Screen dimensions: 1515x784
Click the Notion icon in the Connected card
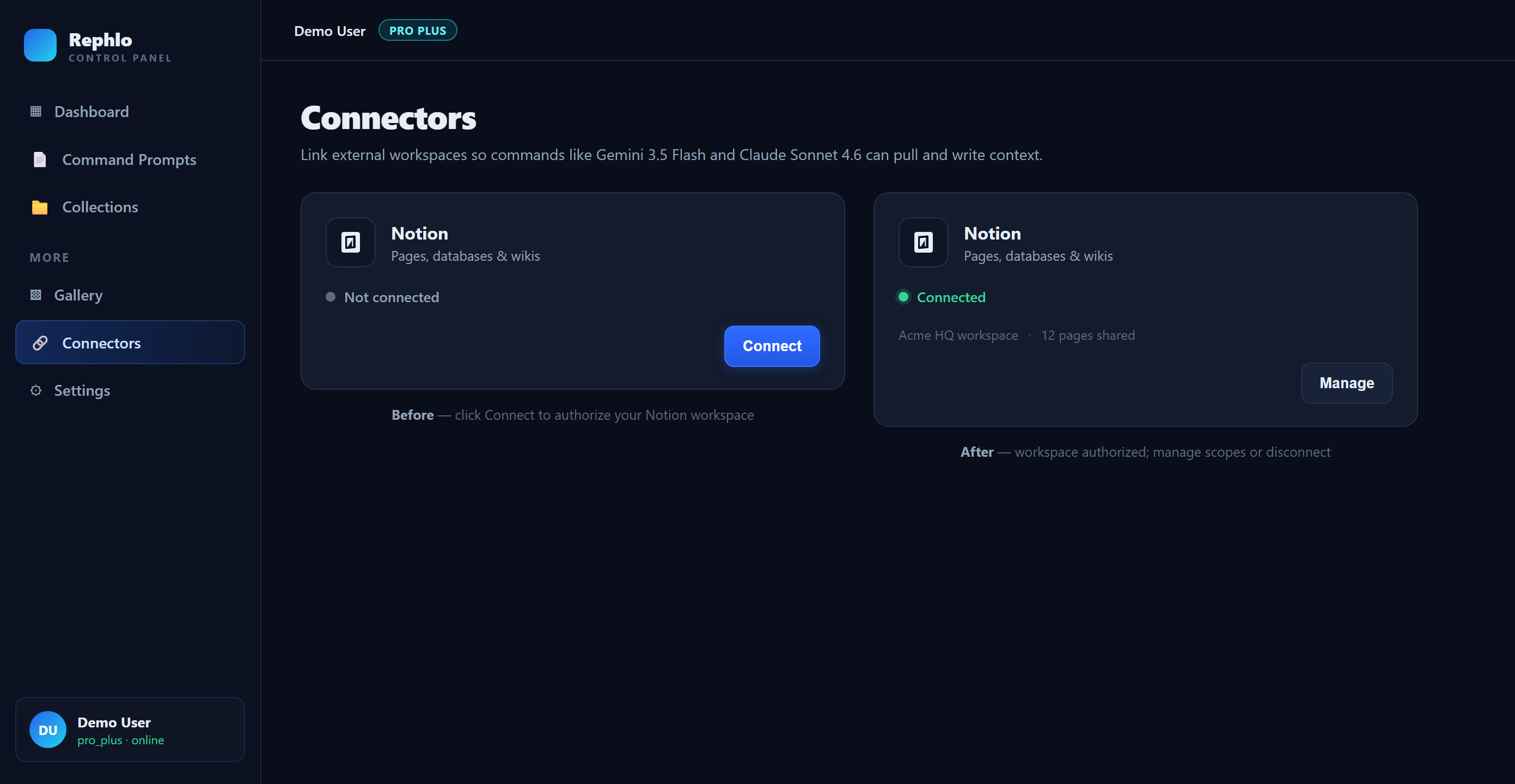[924, 242]
